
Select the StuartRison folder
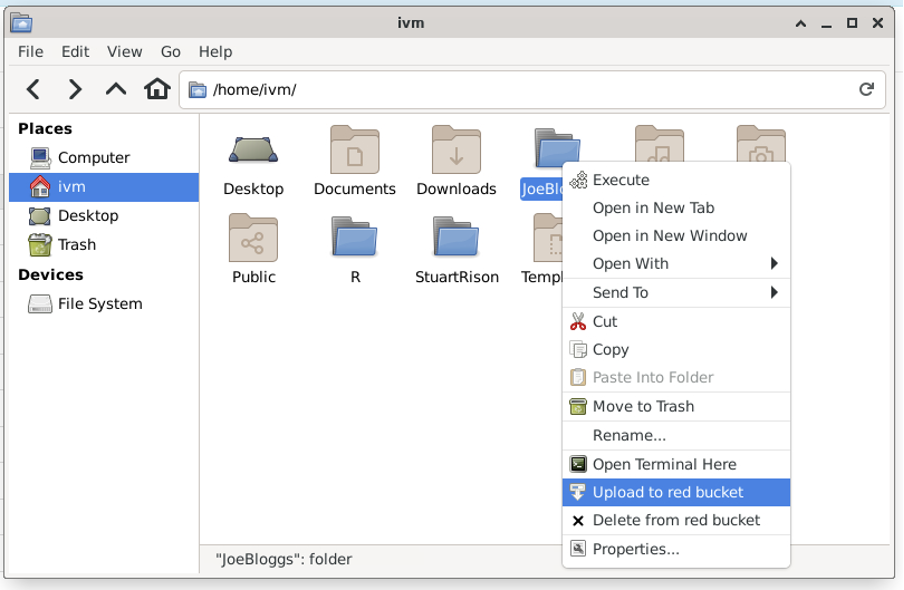[x=456, y=240]
